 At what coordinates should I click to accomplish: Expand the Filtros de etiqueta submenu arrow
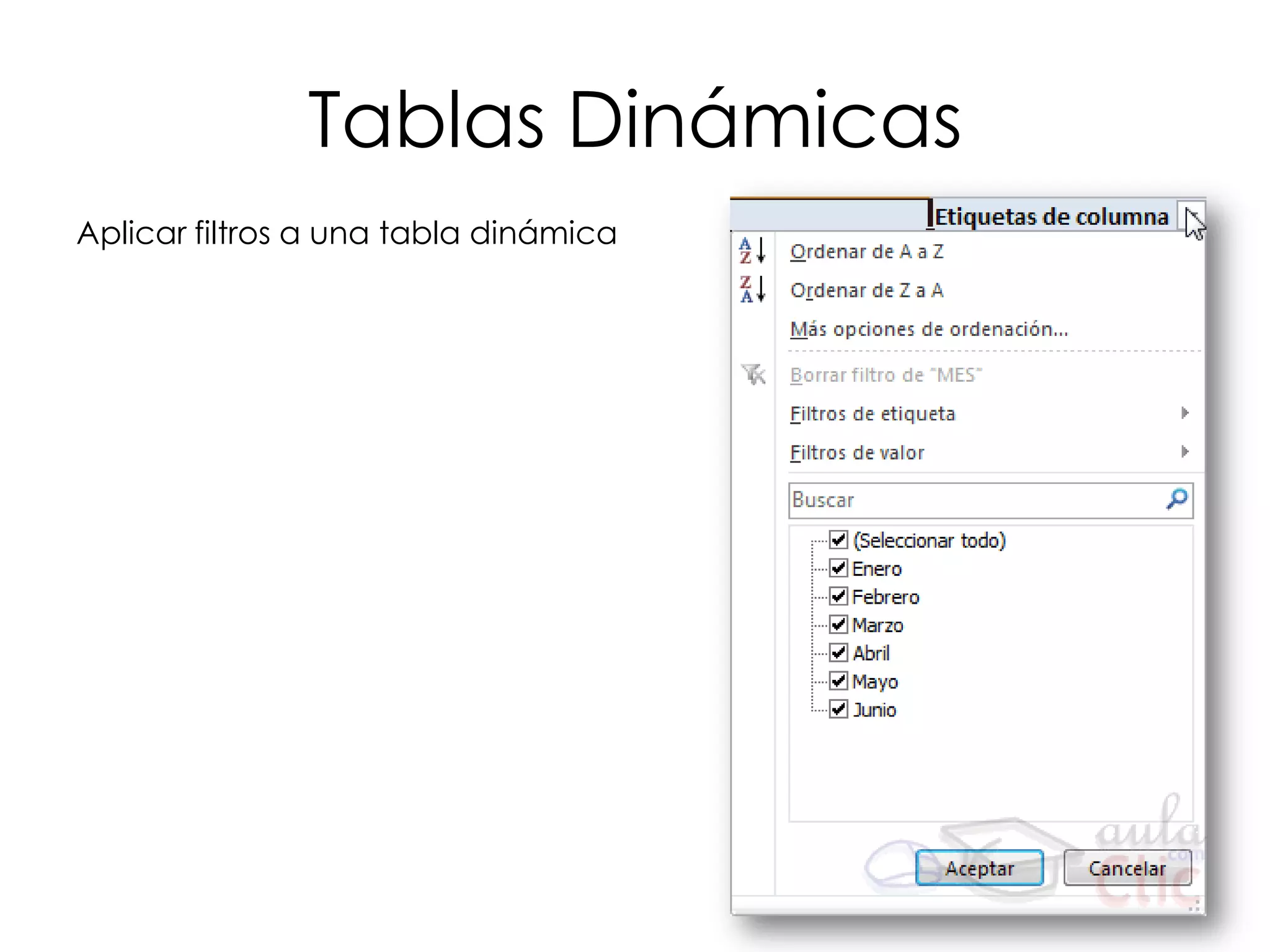click(1184, 413)
